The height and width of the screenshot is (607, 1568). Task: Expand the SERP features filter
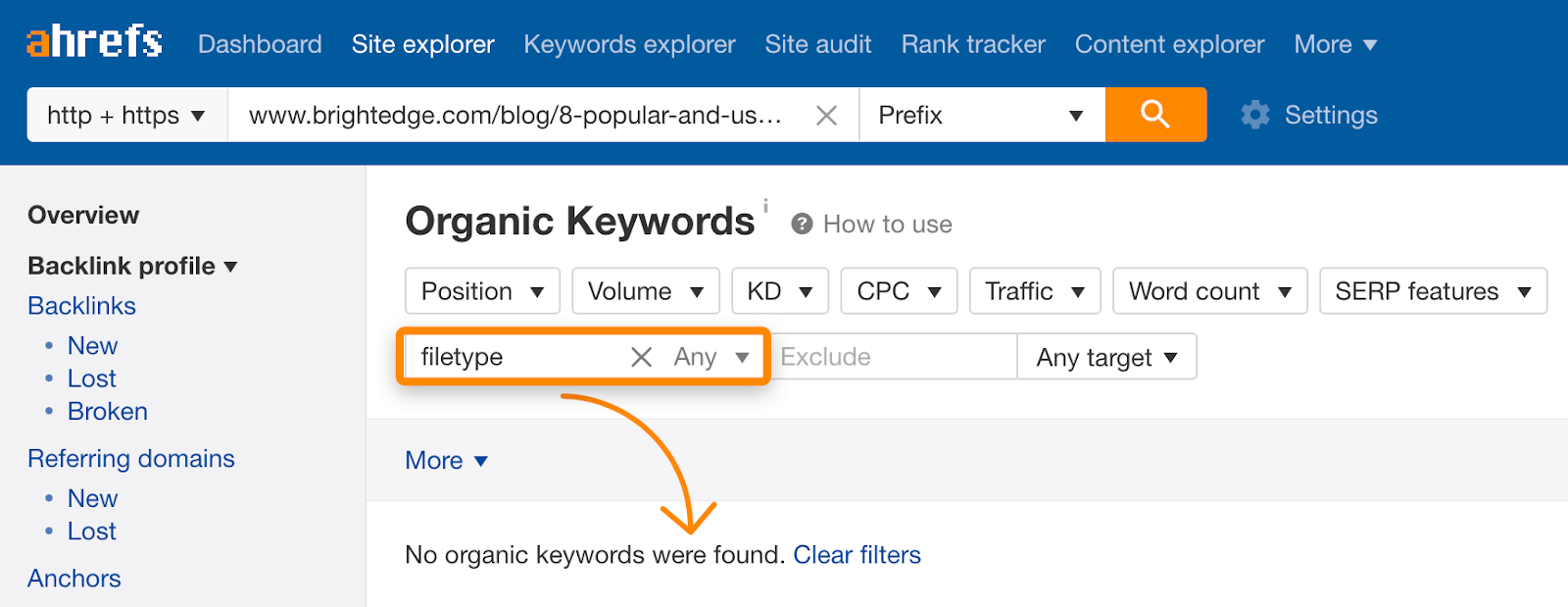[x=1433, y=291]
